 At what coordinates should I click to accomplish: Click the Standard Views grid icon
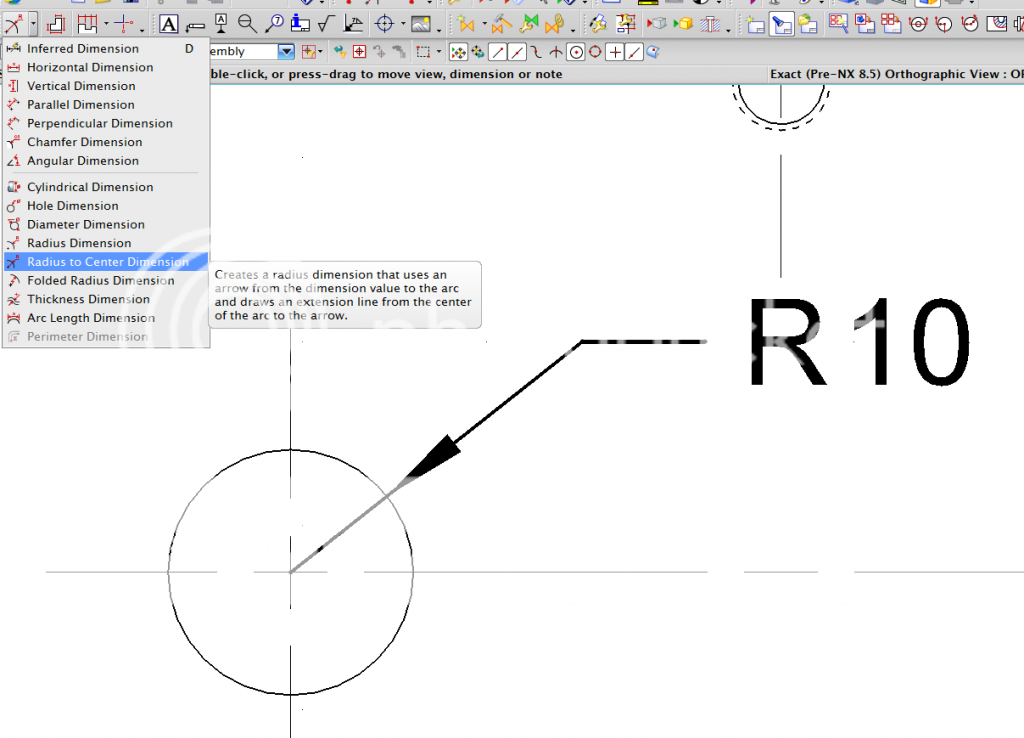tap(891, 25)
